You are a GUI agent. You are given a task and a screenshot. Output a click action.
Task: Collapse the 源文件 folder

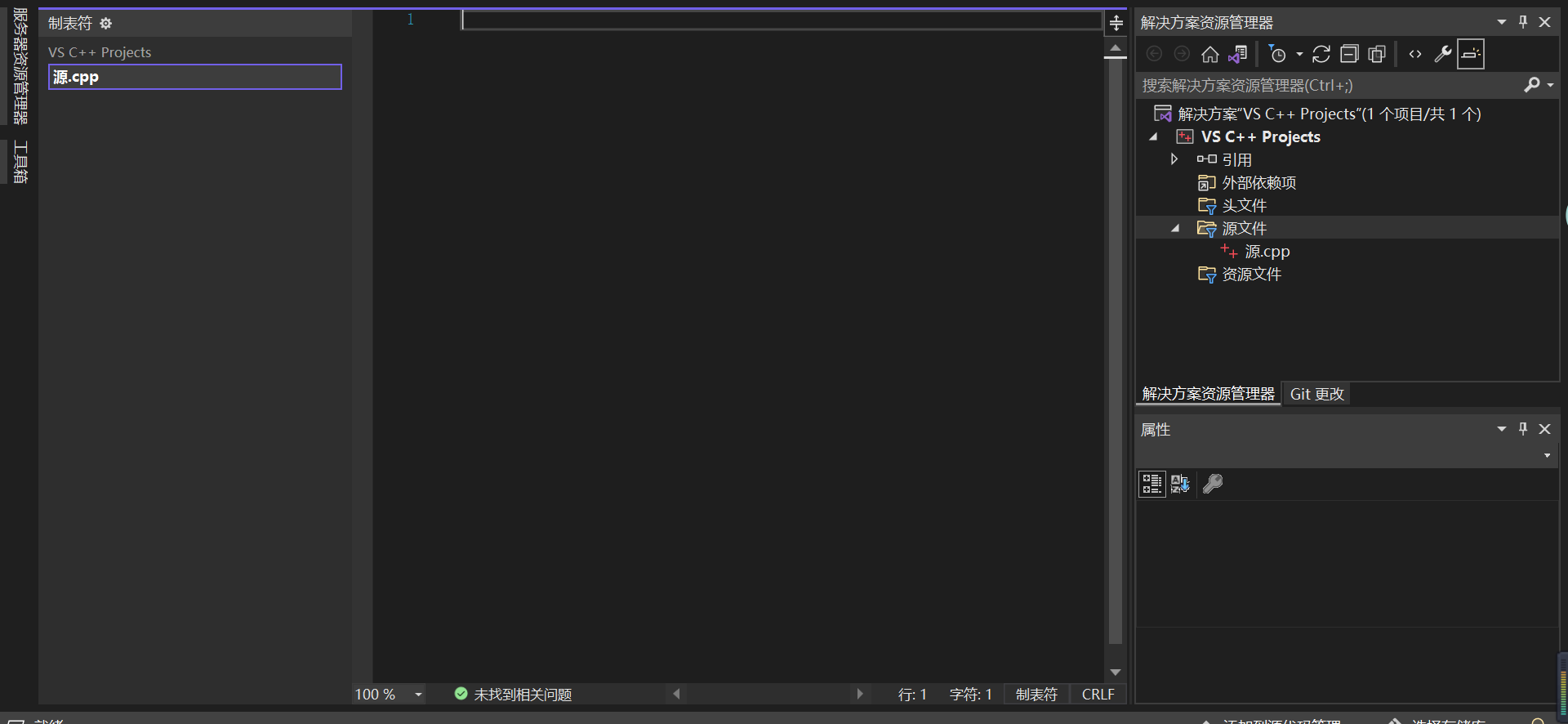pos(1175,228)
